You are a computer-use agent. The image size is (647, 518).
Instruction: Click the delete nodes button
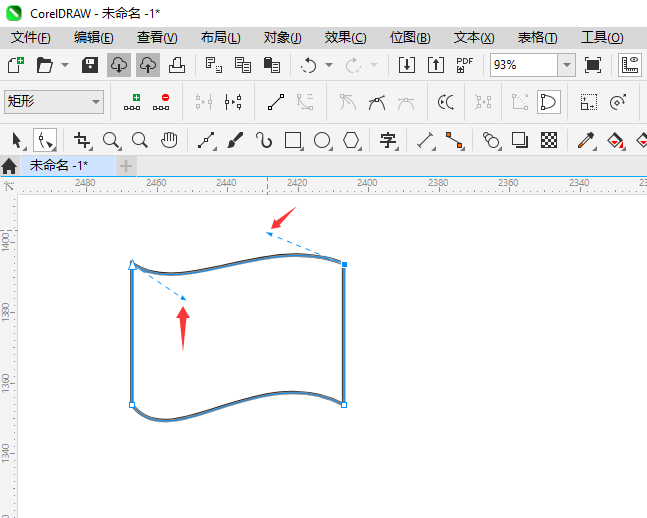161,102
